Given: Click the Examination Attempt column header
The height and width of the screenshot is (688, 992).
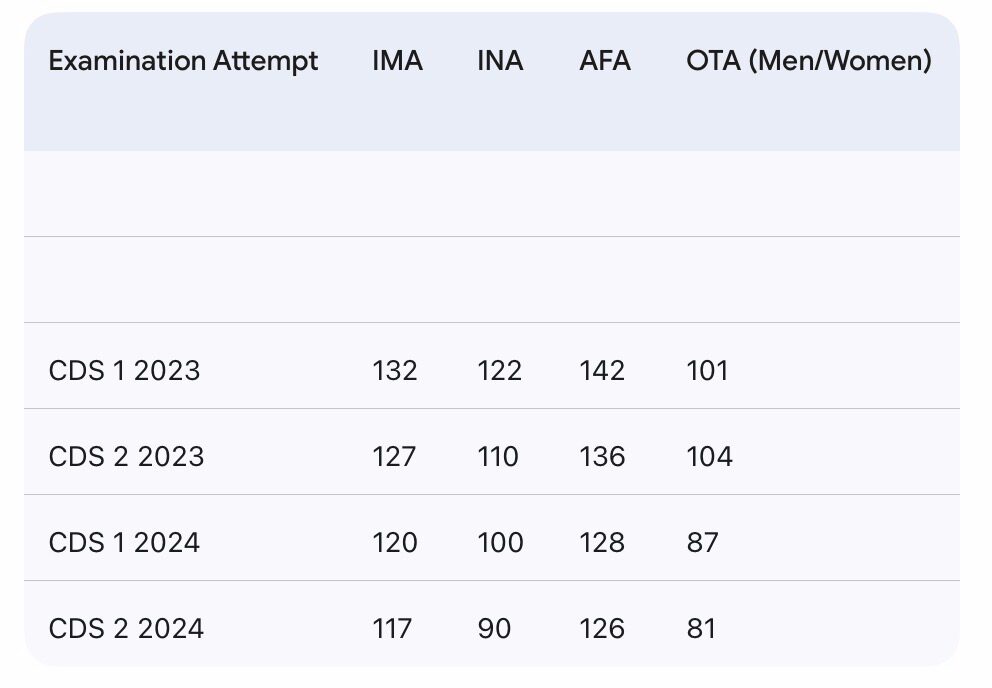Looking at the screenshot, I should [183, 61].
